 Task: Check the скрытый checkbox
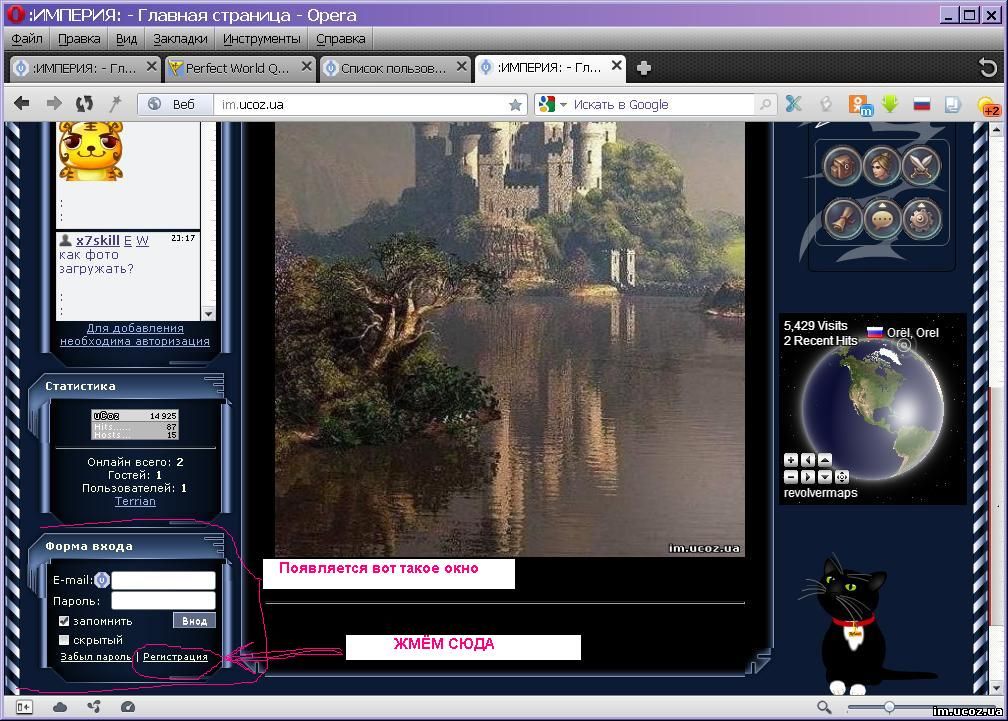64,640
